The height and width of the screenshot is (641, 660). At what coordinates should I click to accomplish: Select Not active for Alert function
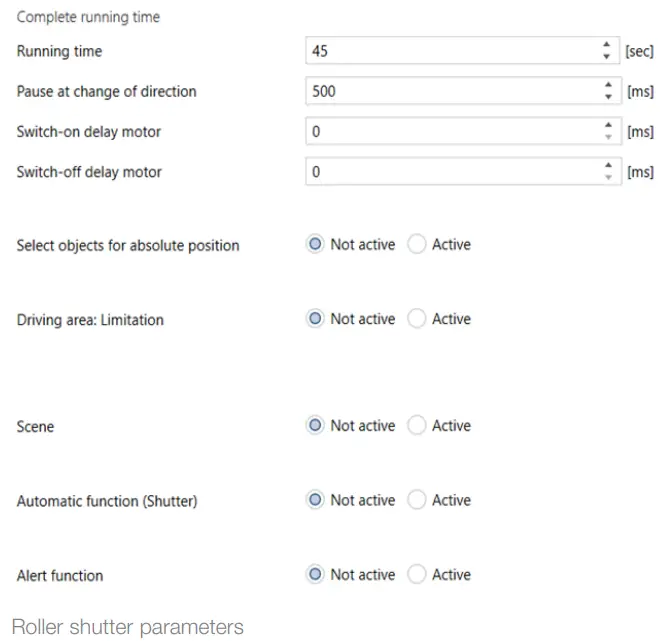point(316,575)
